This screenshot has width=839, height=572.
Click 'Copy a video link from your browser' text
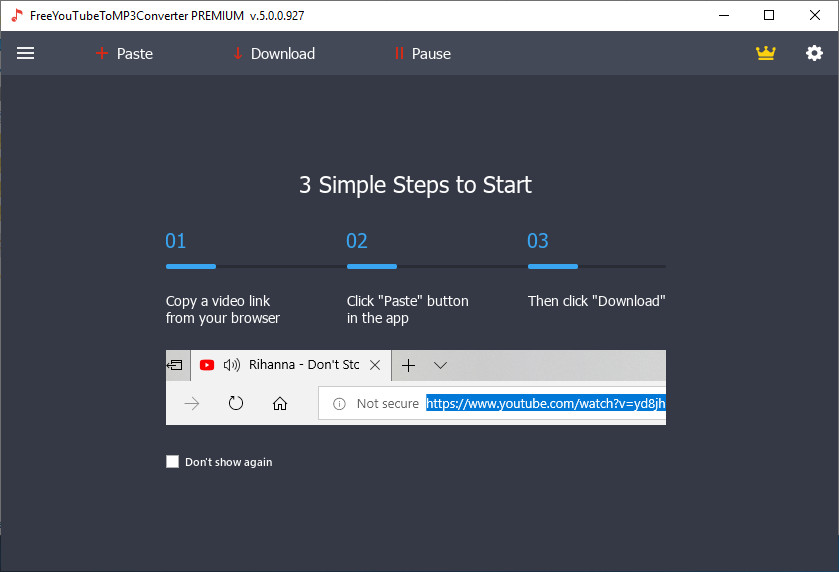(223, 309)
